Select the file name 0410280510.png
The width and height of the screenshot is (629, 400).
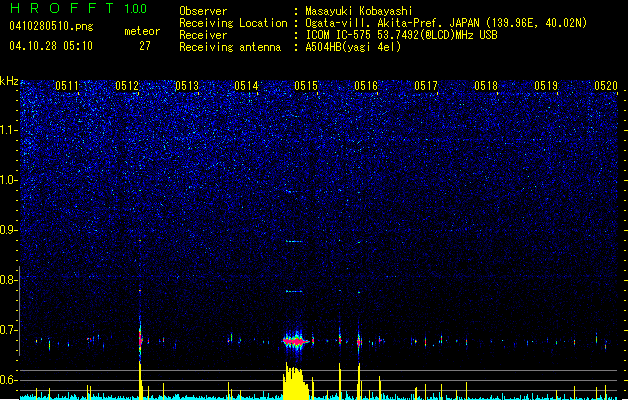coord(51,26)
